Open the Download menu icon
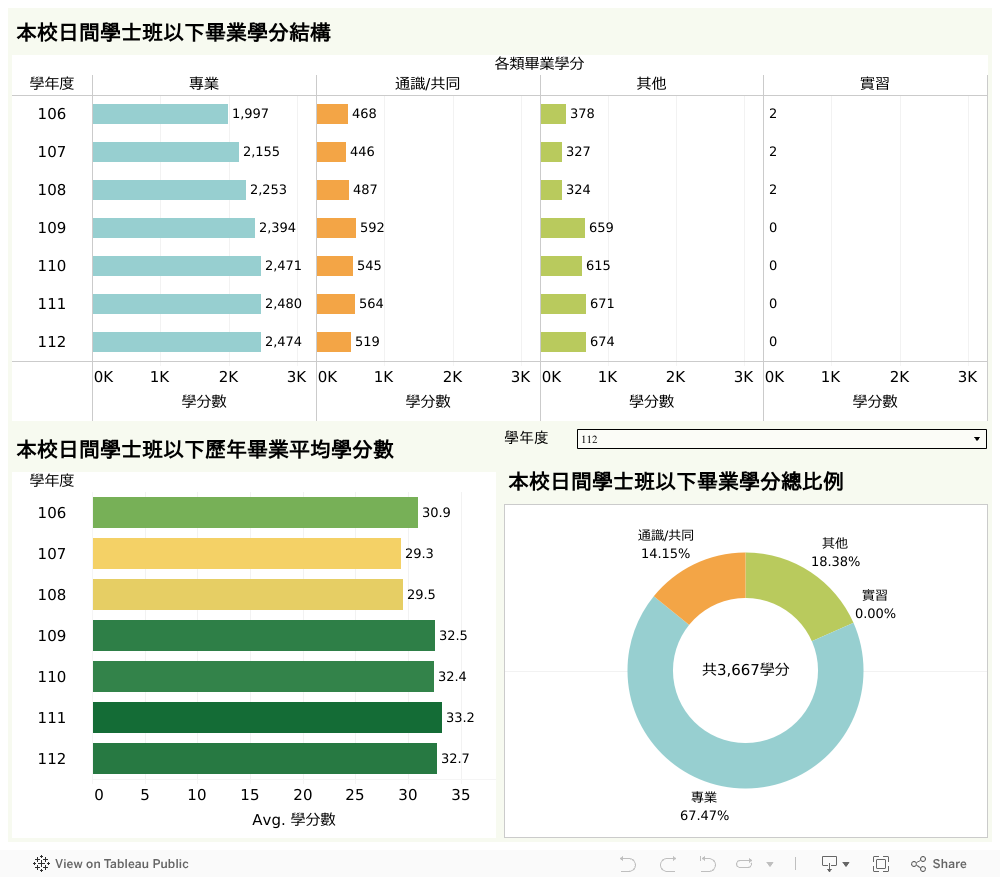The height and width of the screenshot is (877, 1000). 835,864
